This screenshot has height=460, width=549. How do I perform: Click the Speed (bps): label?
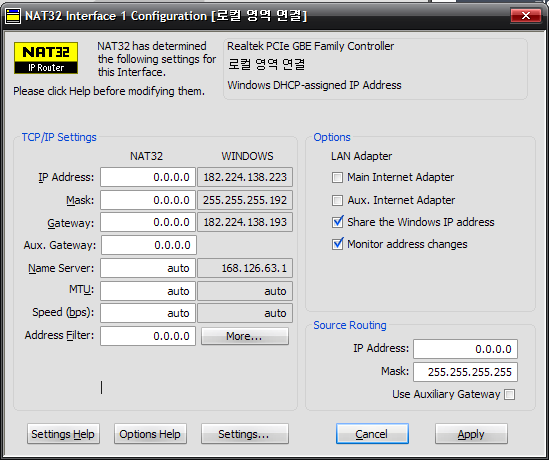63,312
